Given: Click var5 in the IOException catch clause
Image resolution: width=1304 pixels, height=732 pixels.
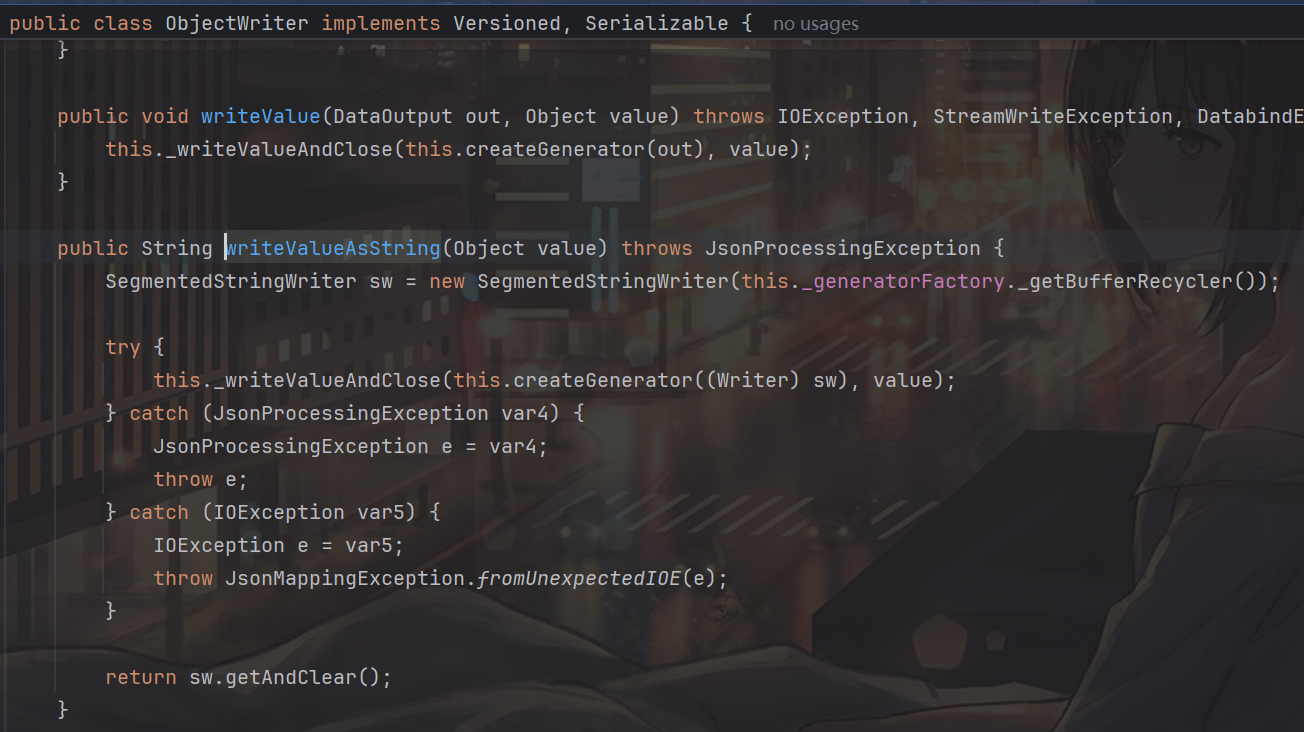Looking at the screenshot, I should pos(381,512).
